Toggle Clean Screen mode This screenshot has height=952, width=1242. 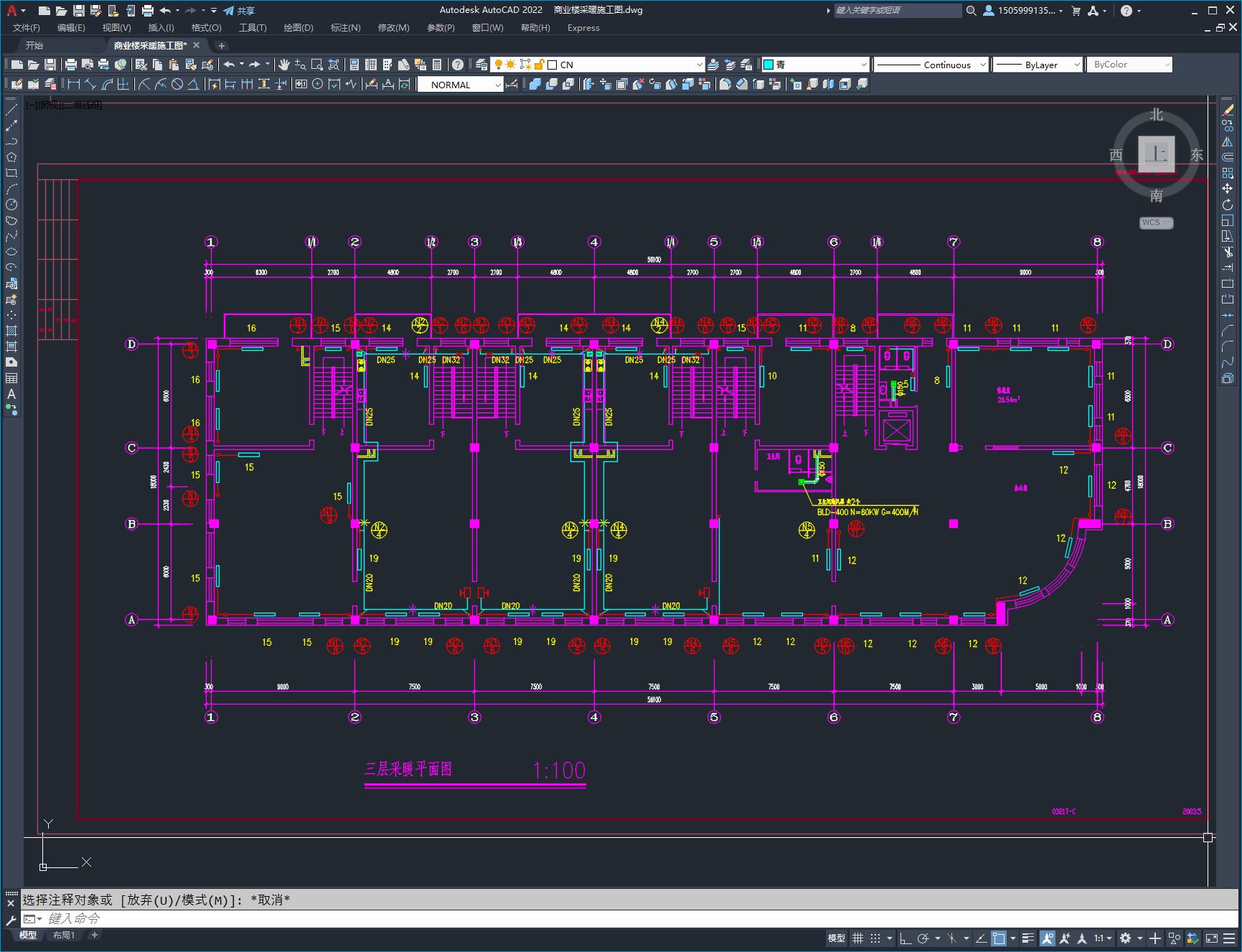click(1211, 938)
